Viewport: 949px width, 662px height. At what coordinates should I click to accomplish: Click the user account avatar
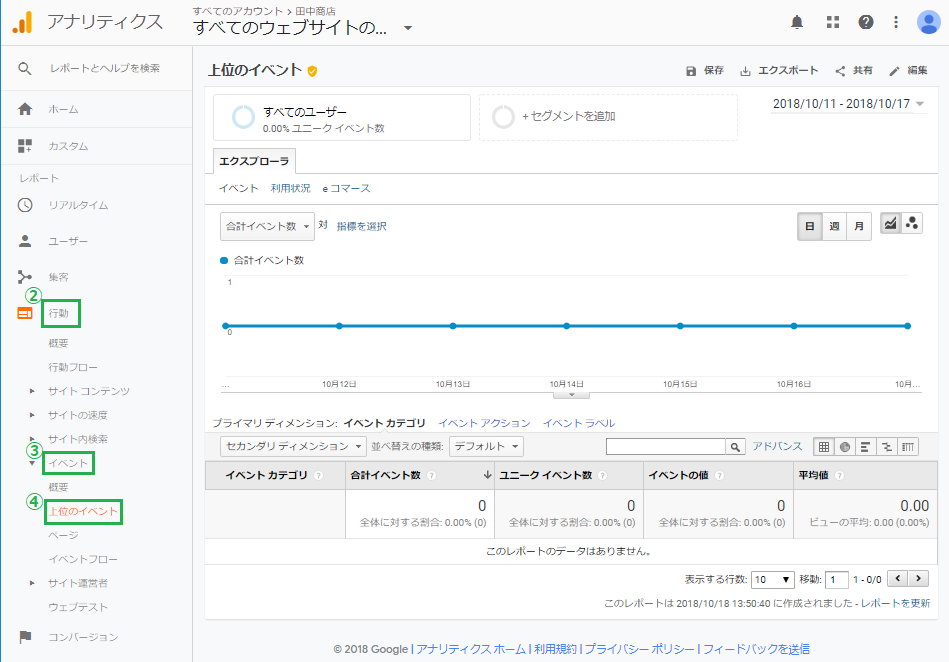(928, 22)
